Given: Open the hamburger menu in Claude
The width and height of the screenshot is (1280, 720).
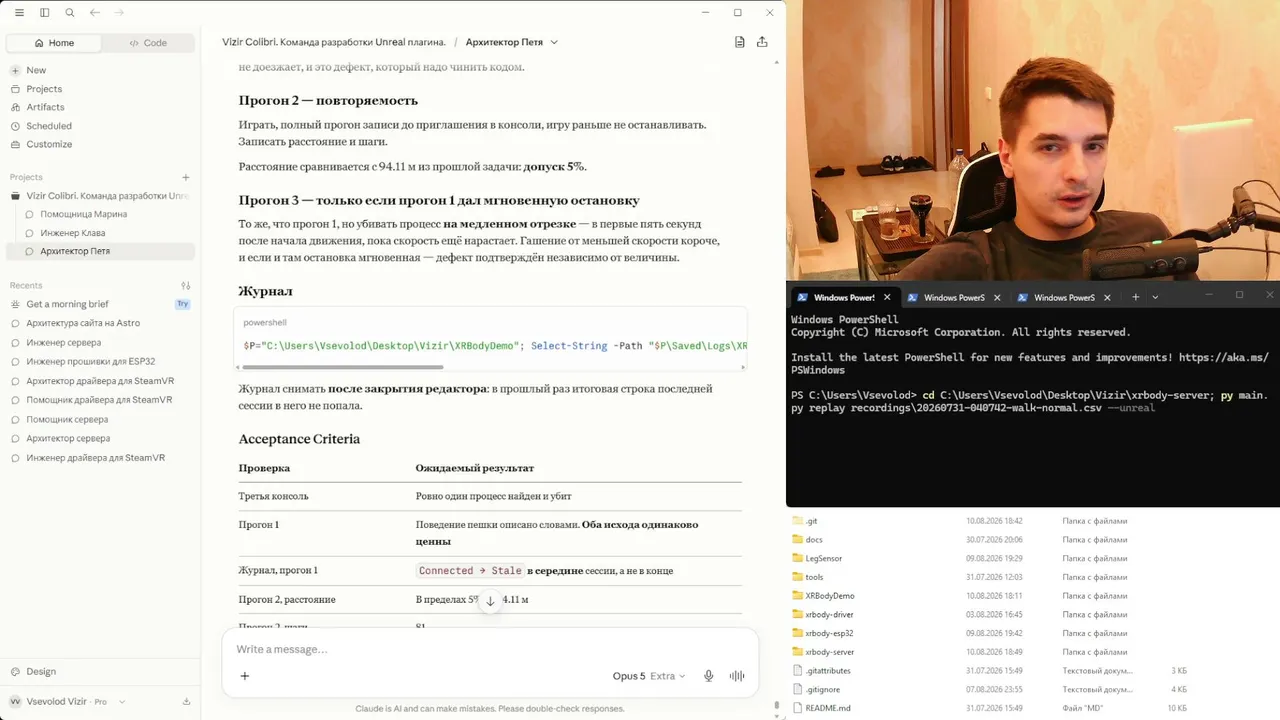Looking at the screenshot, I should point(19,13).
